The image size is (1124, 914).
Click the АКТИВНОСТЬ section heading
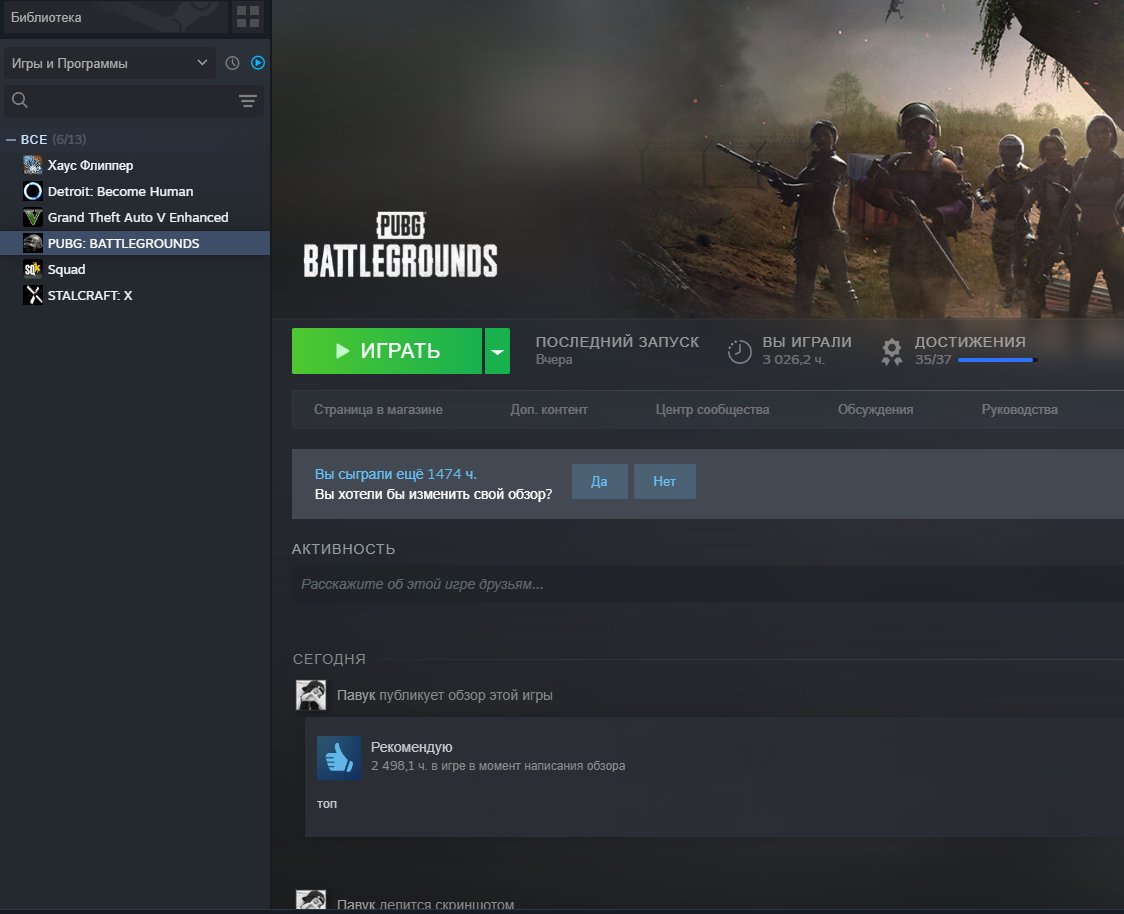click(343, 549)
